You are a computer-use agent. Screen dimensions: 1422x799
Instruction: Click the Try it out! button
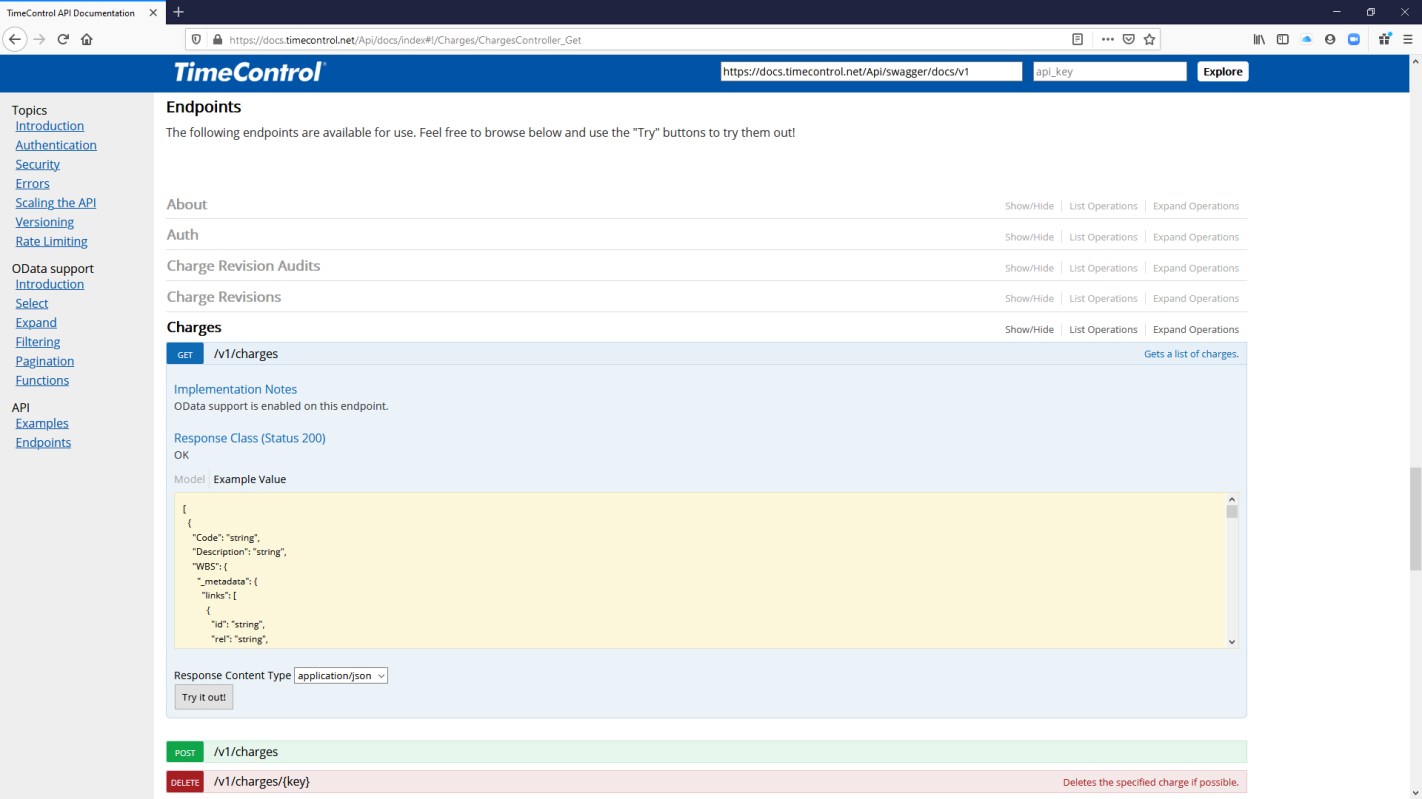tap(204, 697)
